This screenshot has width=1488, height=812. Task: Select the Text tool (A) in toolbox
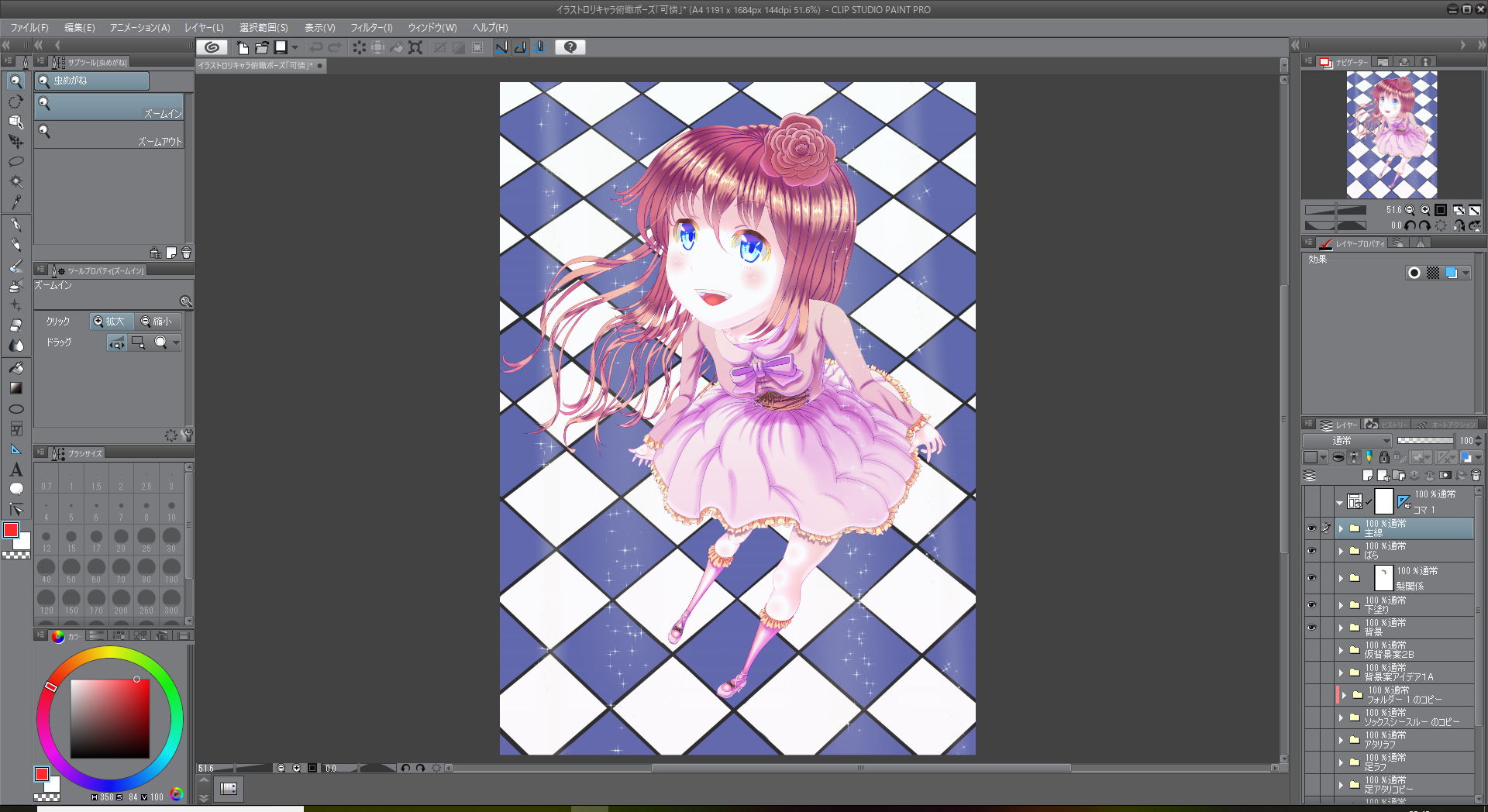(x=15, y=470)
